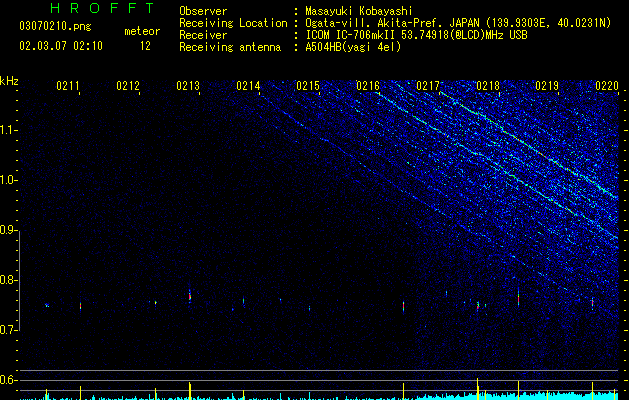Click the Observer field label

pos(203,11)
